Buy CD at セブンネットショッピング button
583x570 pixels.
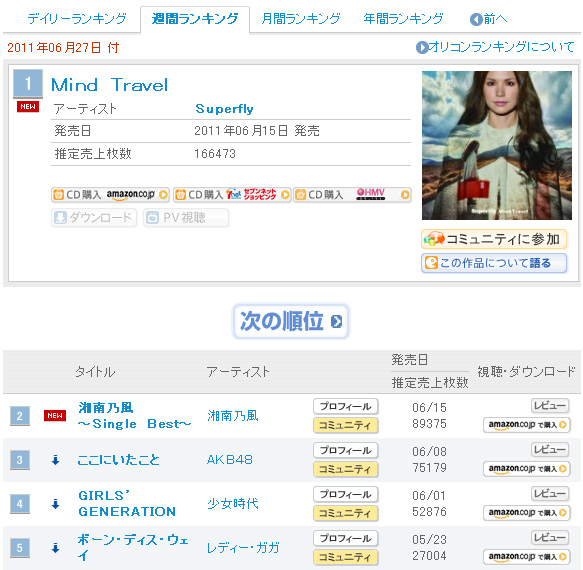[232, 195]
